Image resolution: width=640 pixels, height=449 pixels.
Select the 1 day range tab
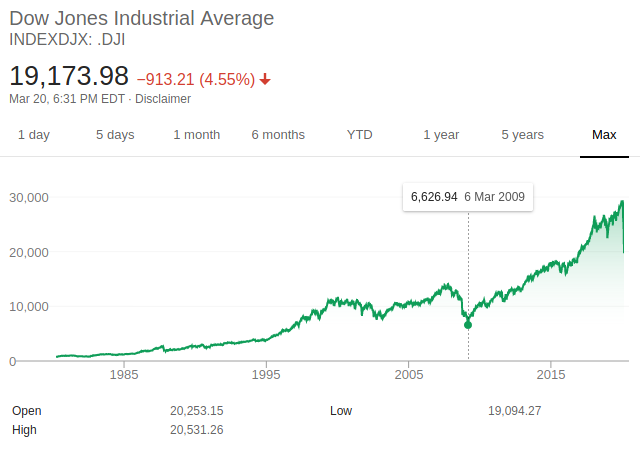pos(34,135)
